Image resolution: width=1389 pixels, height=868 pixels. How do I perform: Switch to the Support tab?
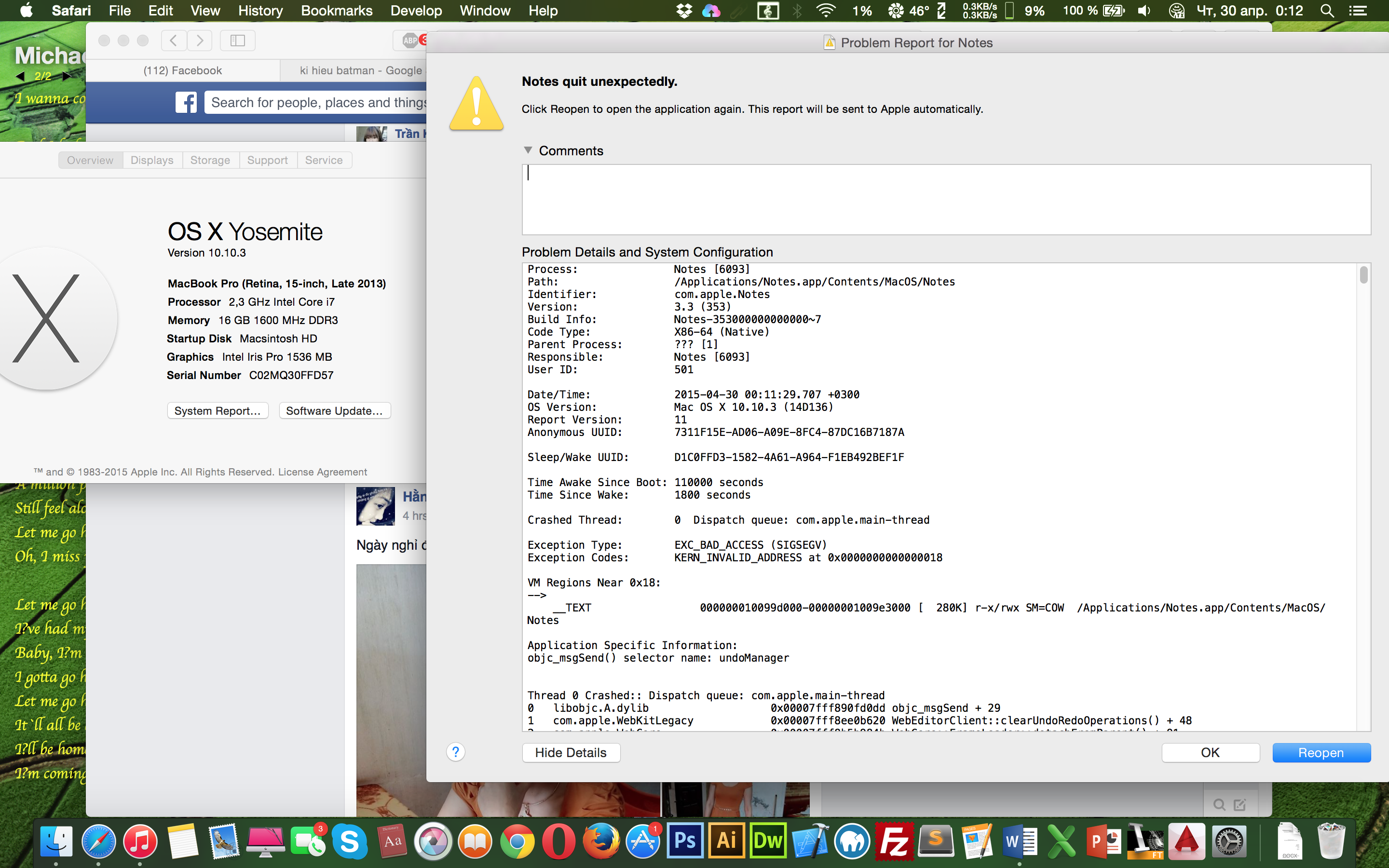(x=268, y=160)
